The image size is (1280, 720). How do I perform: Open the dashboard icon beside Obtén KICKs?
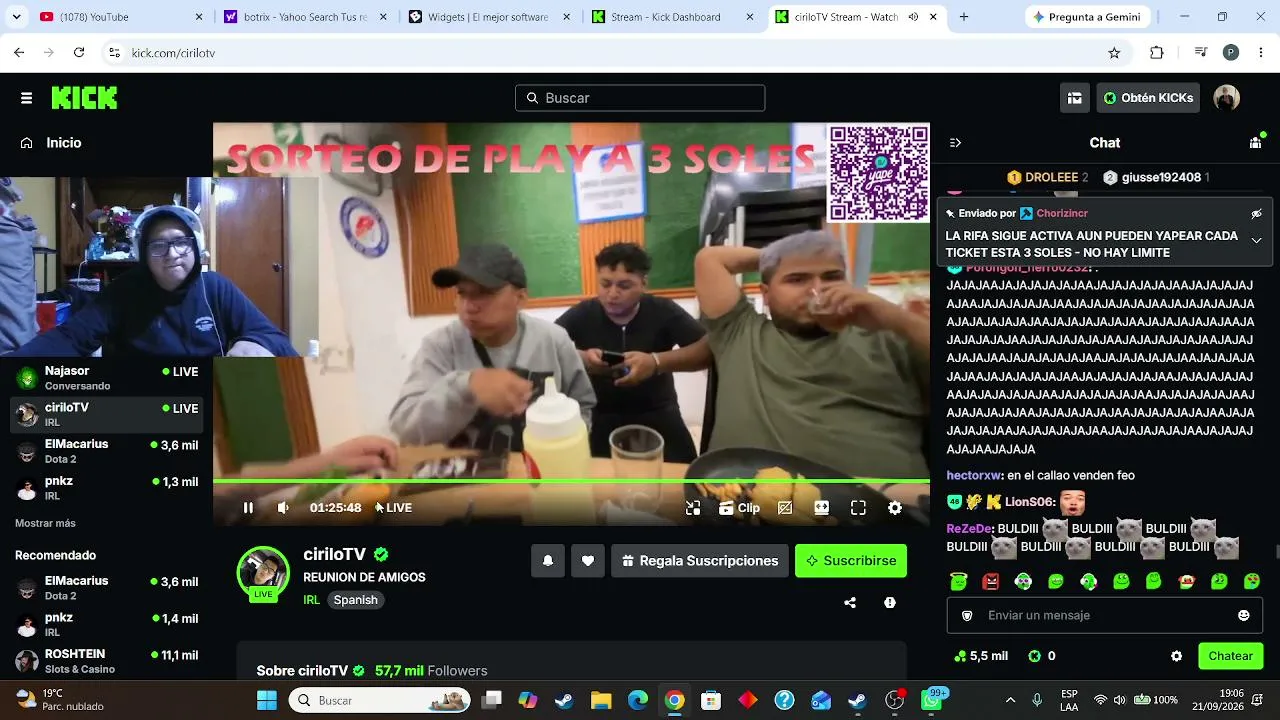tap(1075, 98)
